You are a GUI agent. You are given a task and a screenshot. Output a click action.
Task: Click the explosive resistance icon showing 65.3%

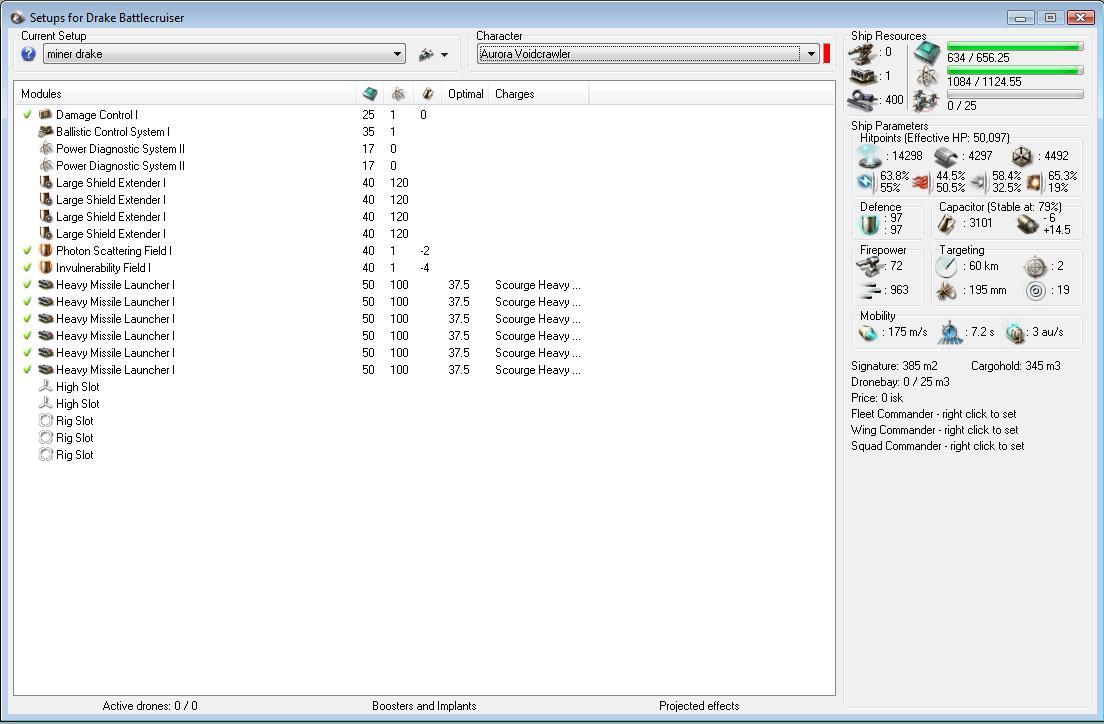click(1034, 182)
